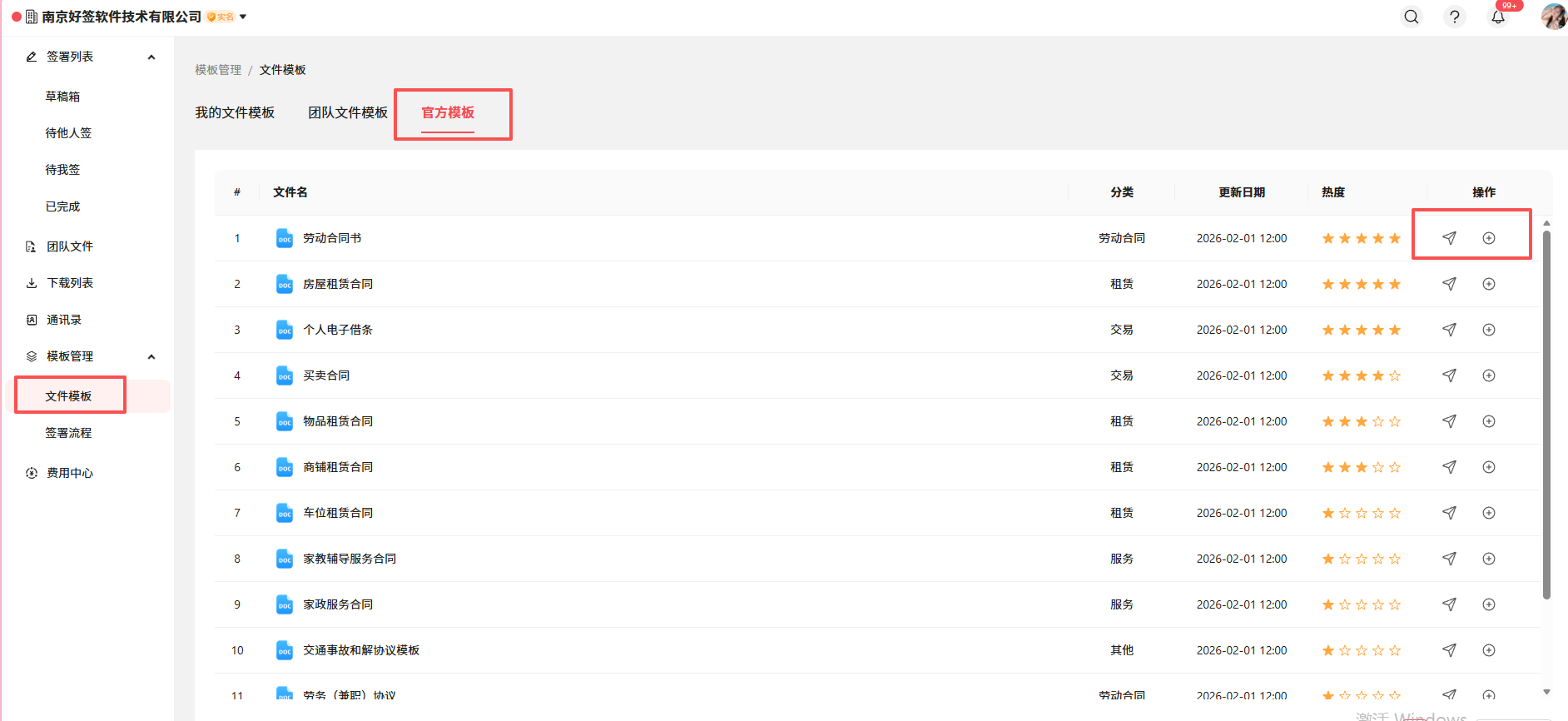Click plus icon for 房屋租赁合同 row
This screenshot has height=721, width=1568.
pos(1489,284)
